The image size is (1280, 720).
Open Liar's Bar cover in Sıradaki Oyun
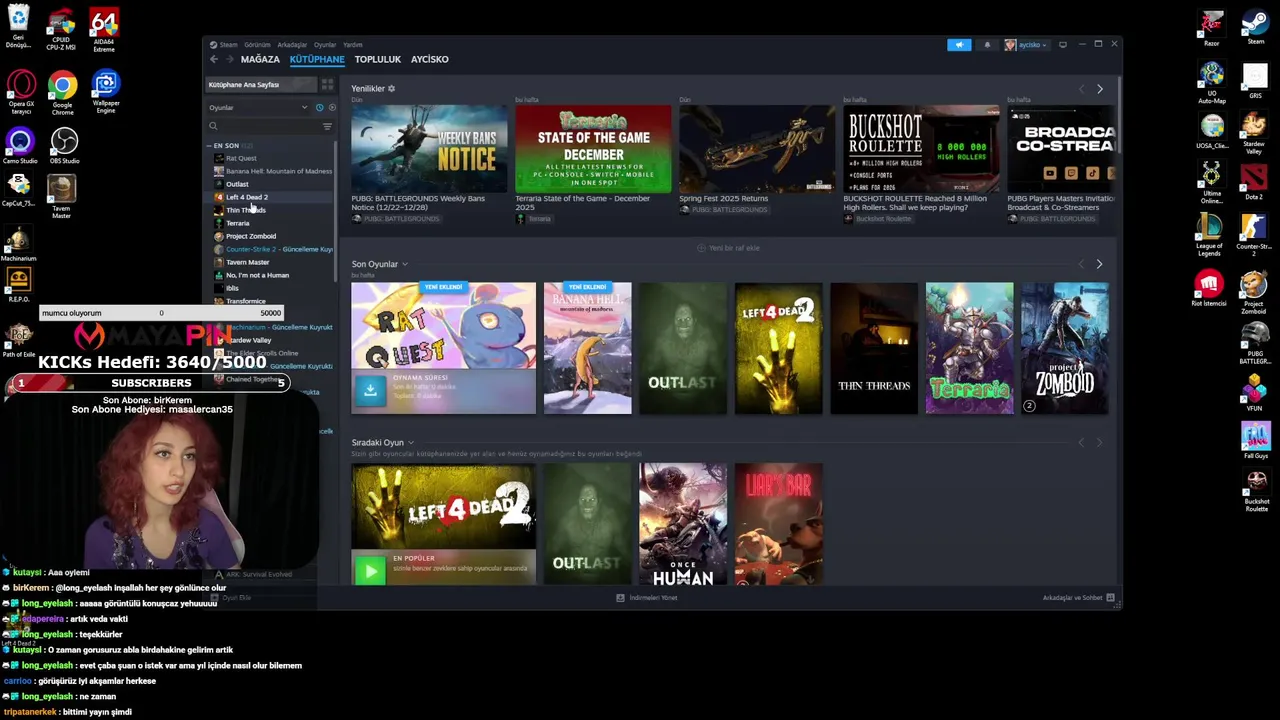779,524
